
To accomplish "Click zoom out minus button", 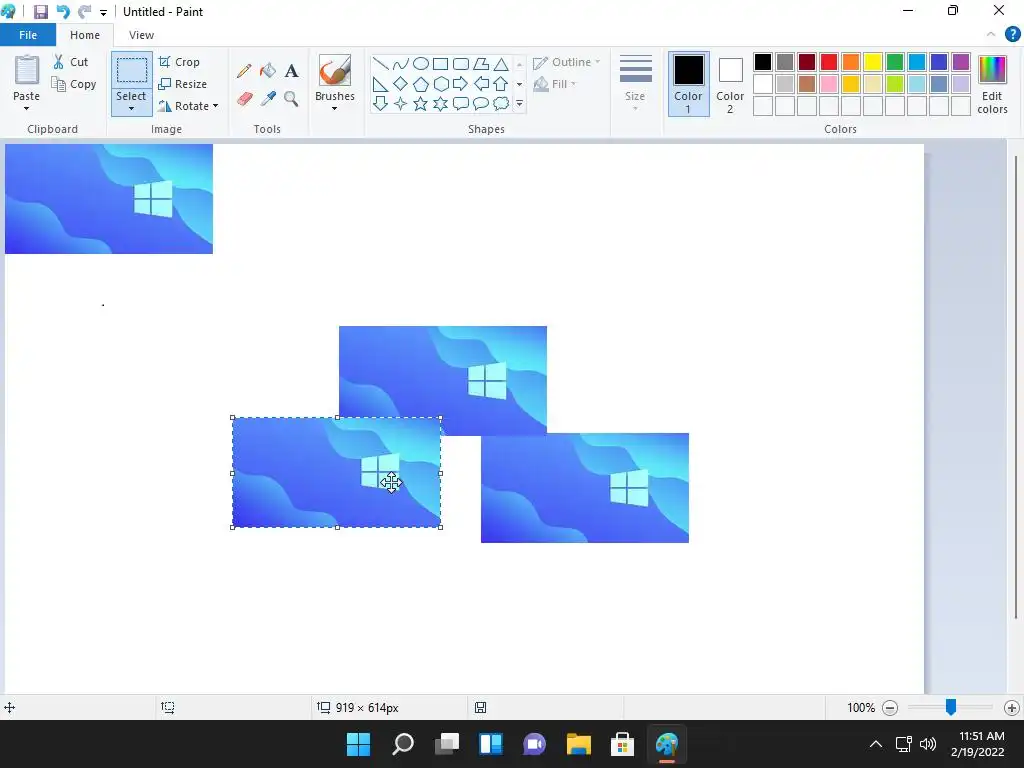I will click(889, 707).
